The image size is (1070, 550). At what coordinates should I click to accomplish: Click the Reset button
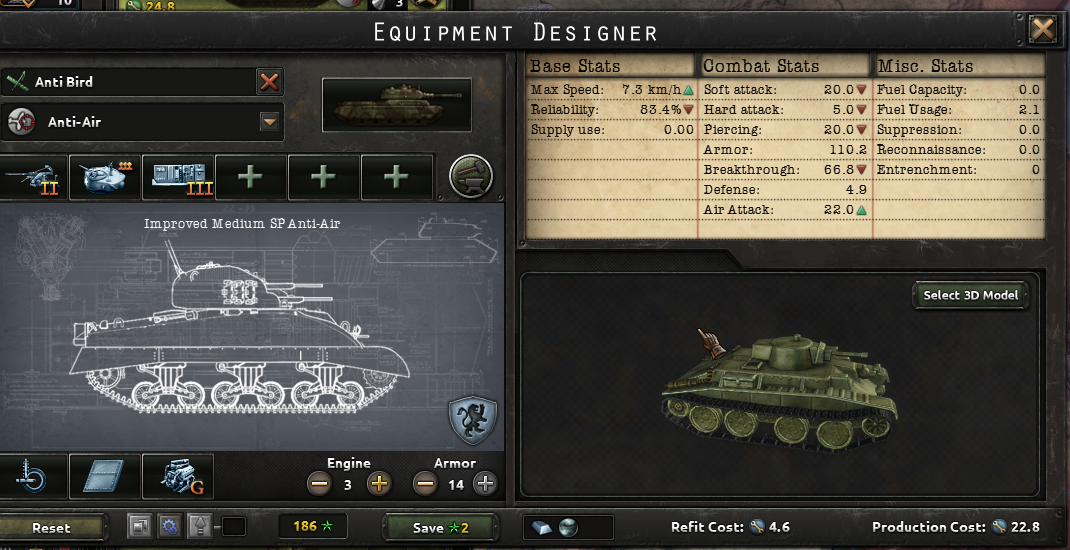click(51, 527)
